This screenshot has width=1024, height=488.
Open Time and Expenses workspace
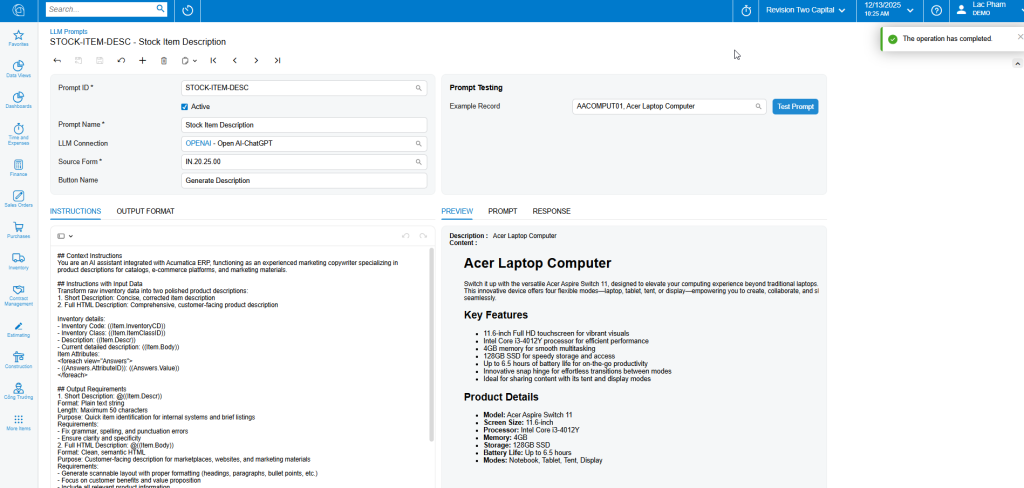[18, 133]
